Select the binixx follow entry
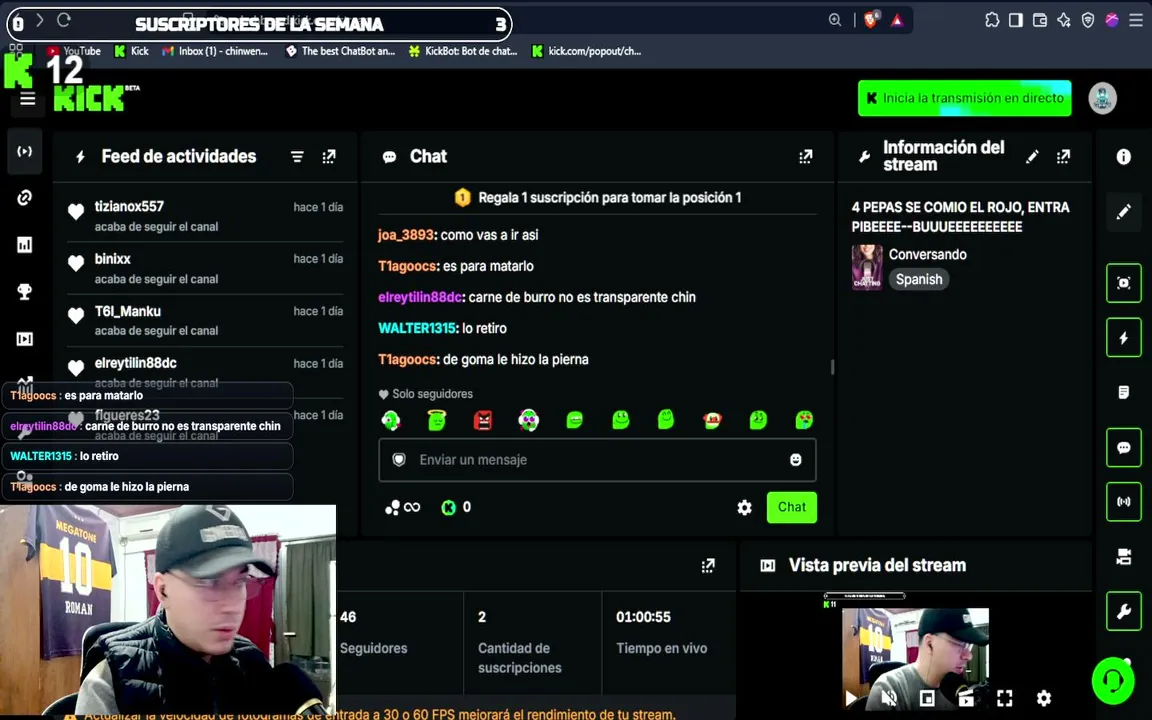1152x720 pixels. pos(205,268)
